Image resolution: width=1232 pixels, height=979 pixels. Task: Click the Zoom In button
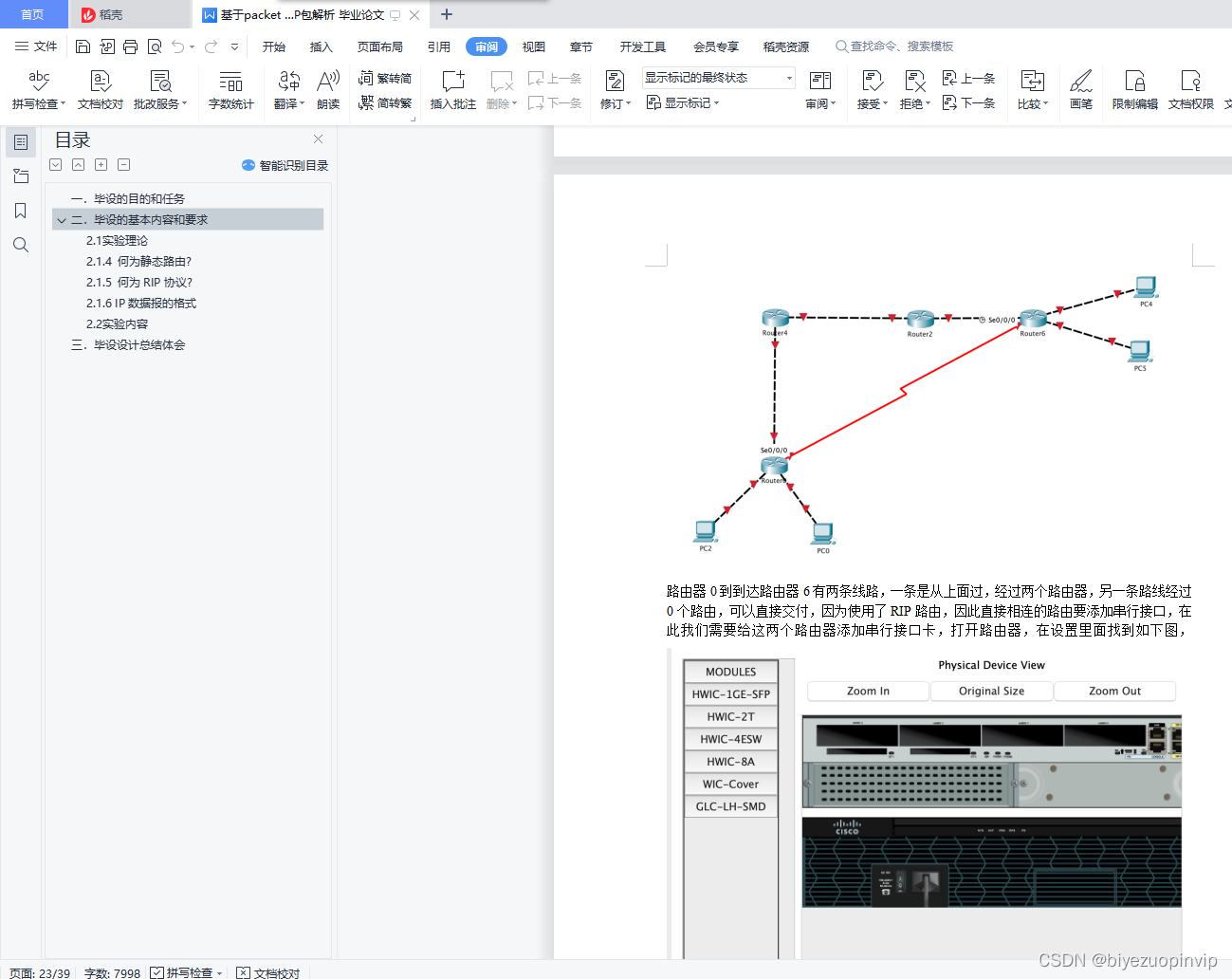point(868,691)
